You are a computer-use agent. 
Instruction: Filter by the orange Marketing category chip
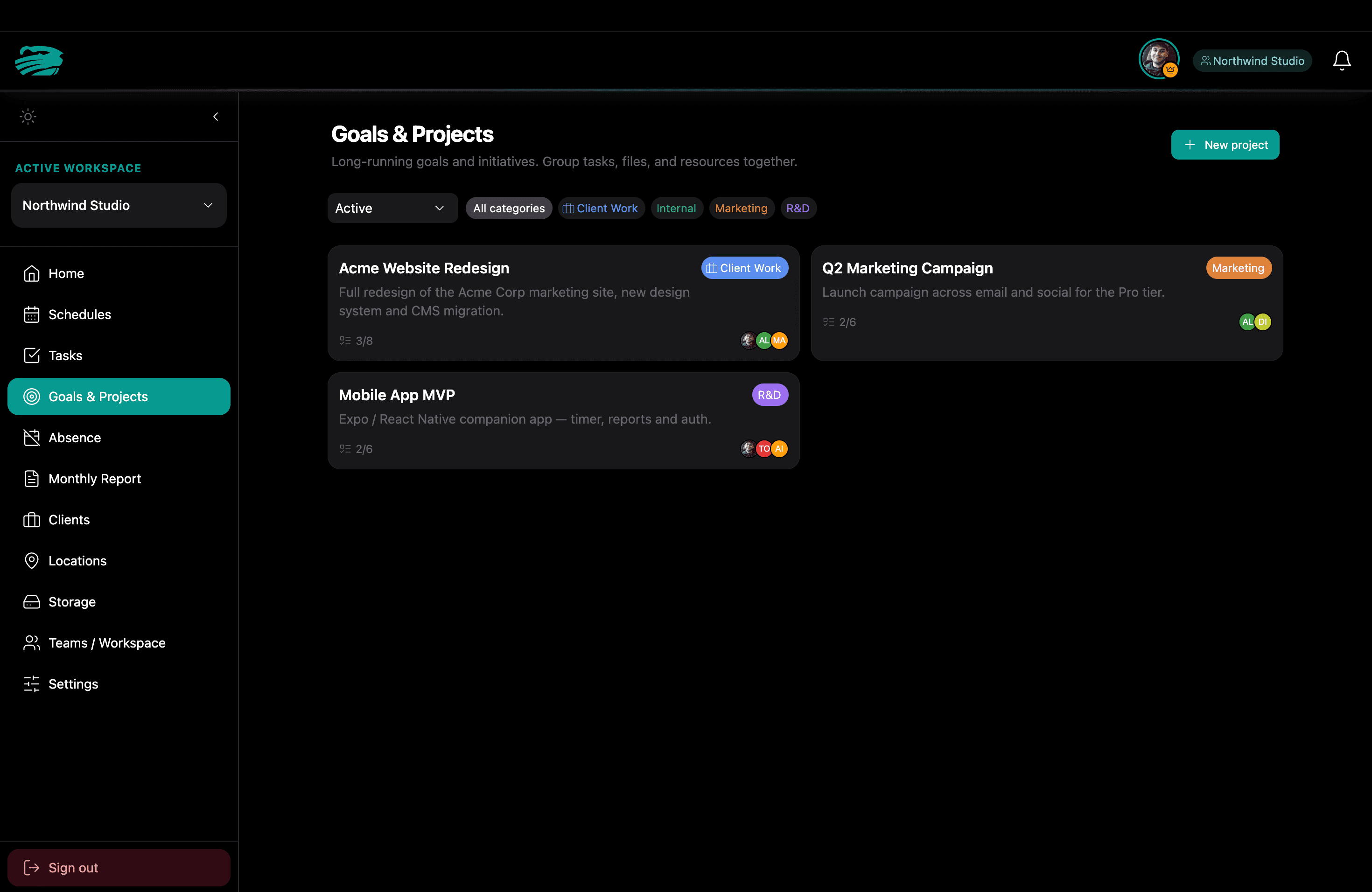tap(742, 208)
